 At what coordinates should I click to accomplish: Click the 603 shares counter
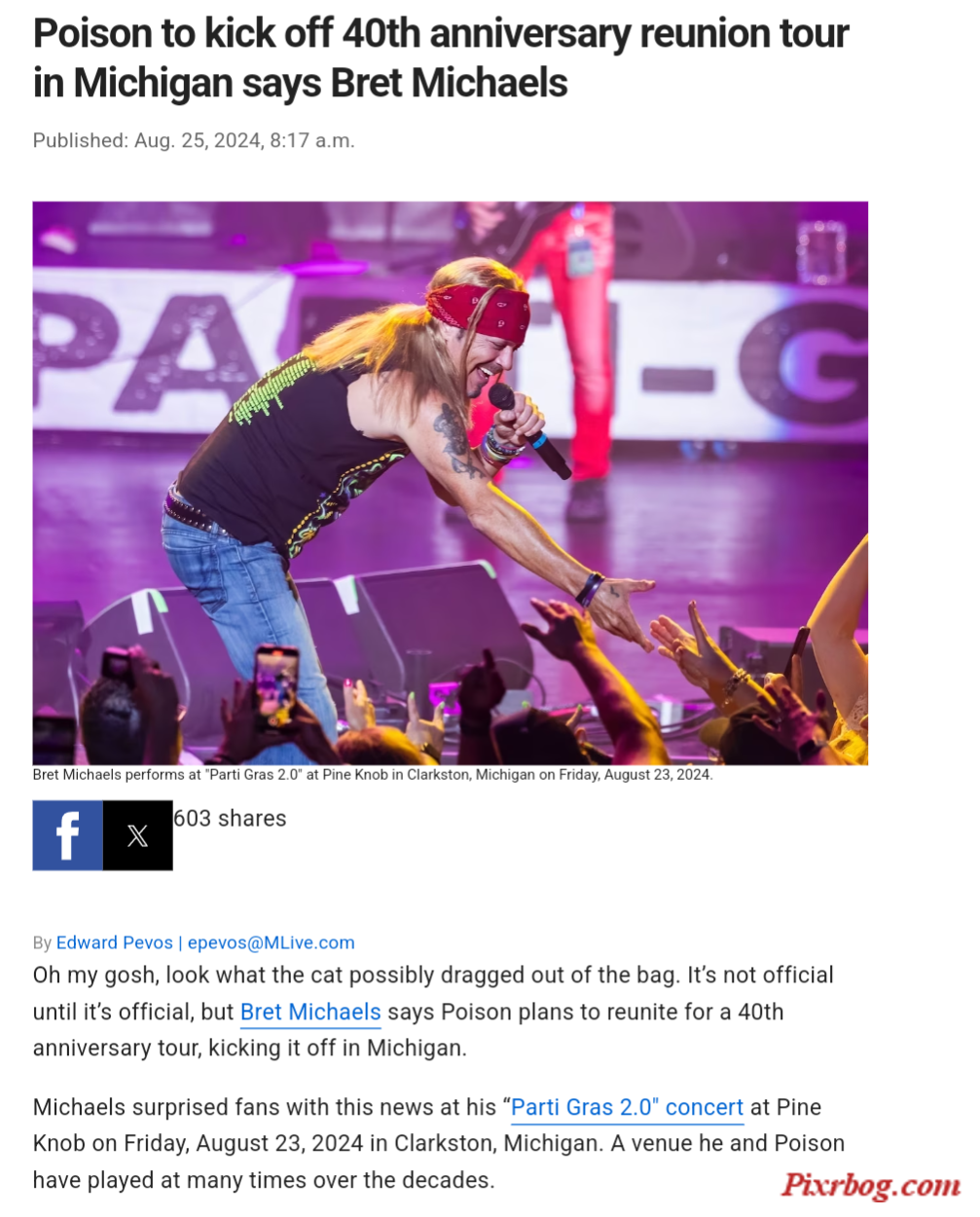click(x=230, y=819)
